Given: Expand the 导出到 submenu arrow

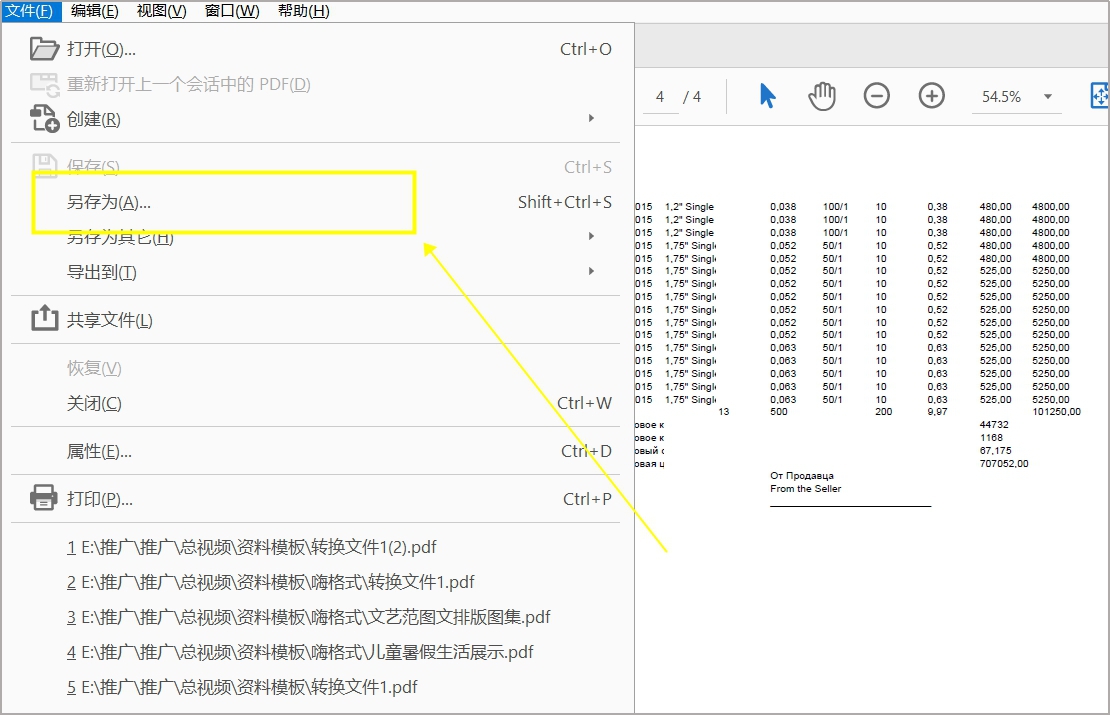Looking at the screenshot, I should [590, 271].
